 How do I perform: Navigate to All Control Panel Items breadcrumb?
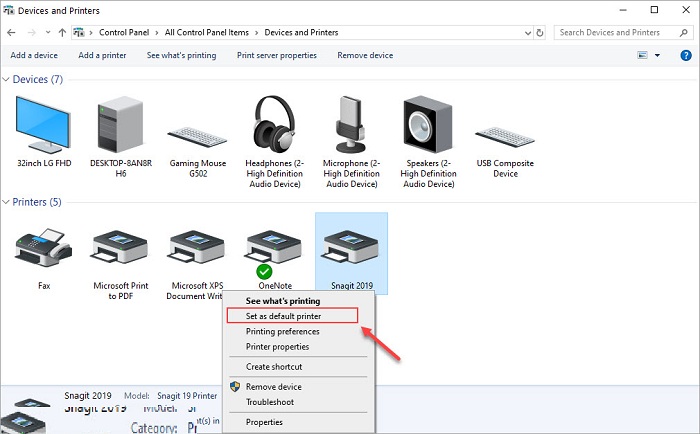207,33
